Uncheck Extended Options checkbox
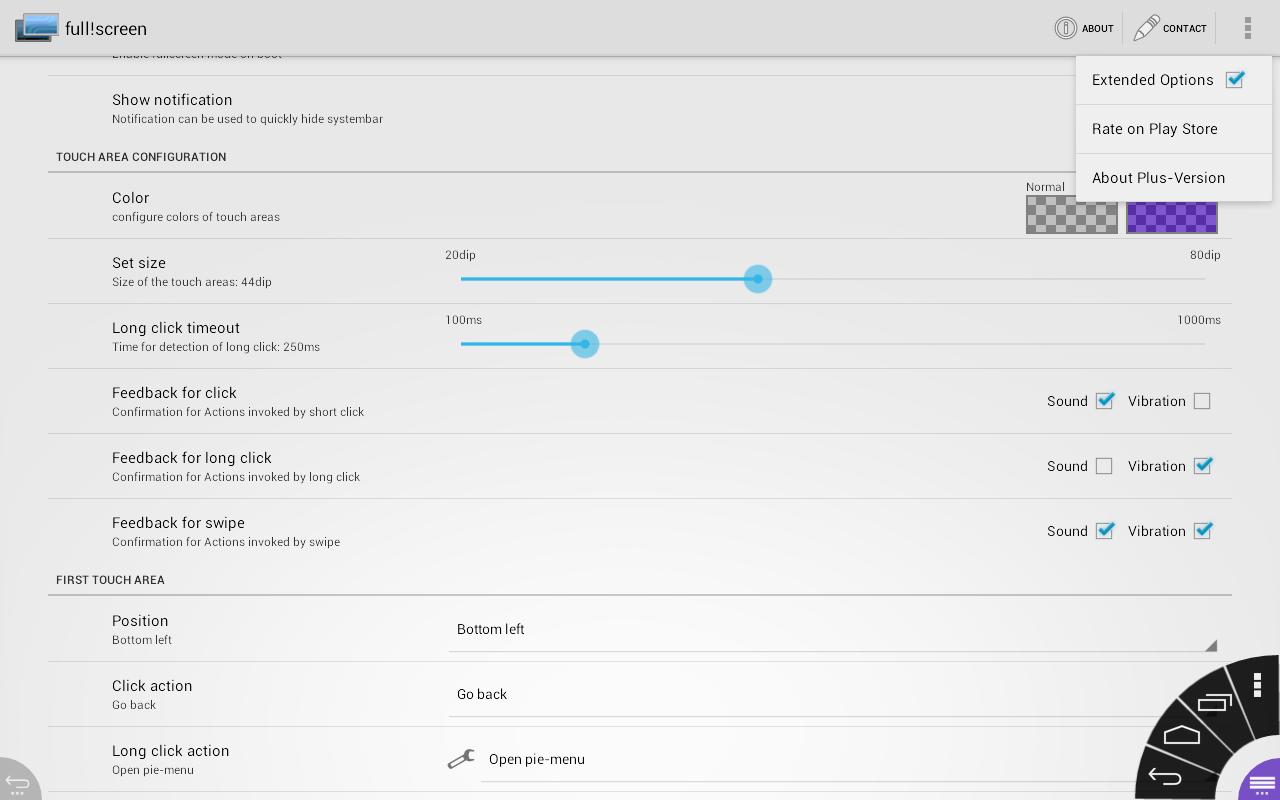The height and width of the screenshot is (800, 1280). click(x=1235, y=80)
